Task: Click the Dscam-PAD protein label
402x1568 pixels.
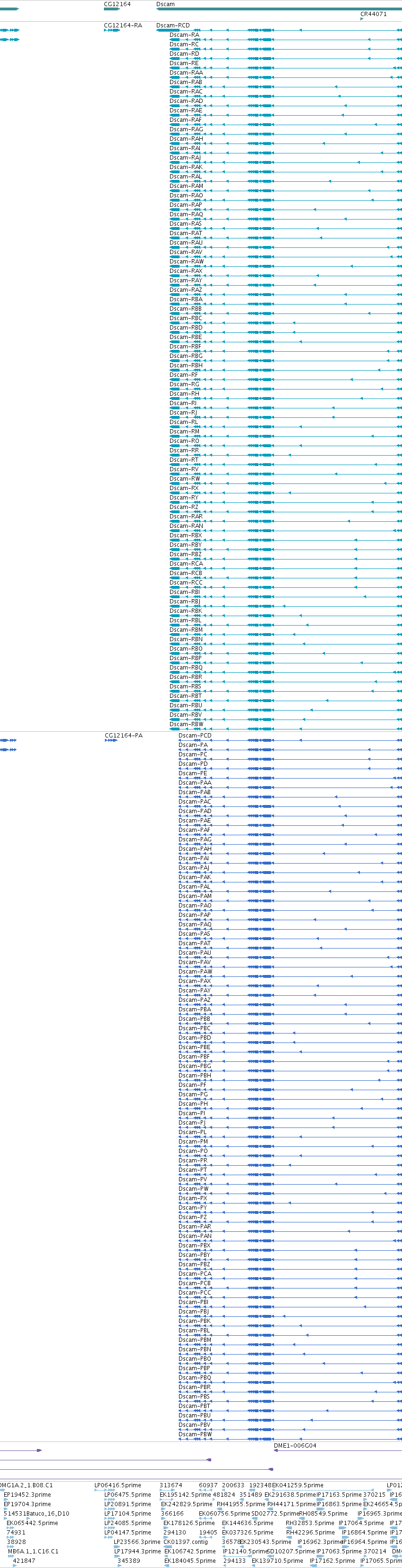Action: pos(195,811)
